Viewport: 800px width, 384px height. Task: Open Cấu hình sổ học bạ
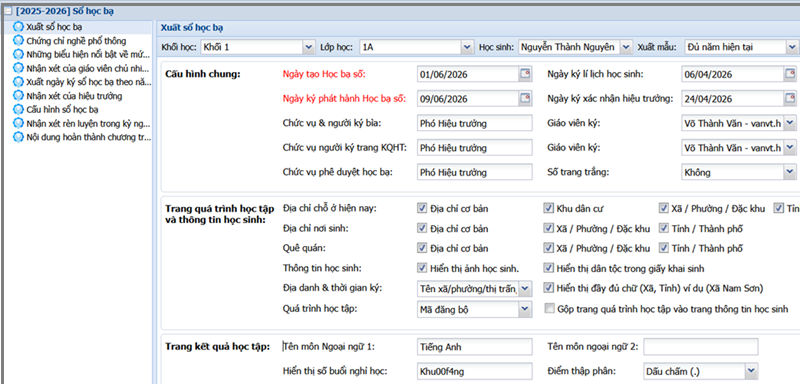pos(62,110)
